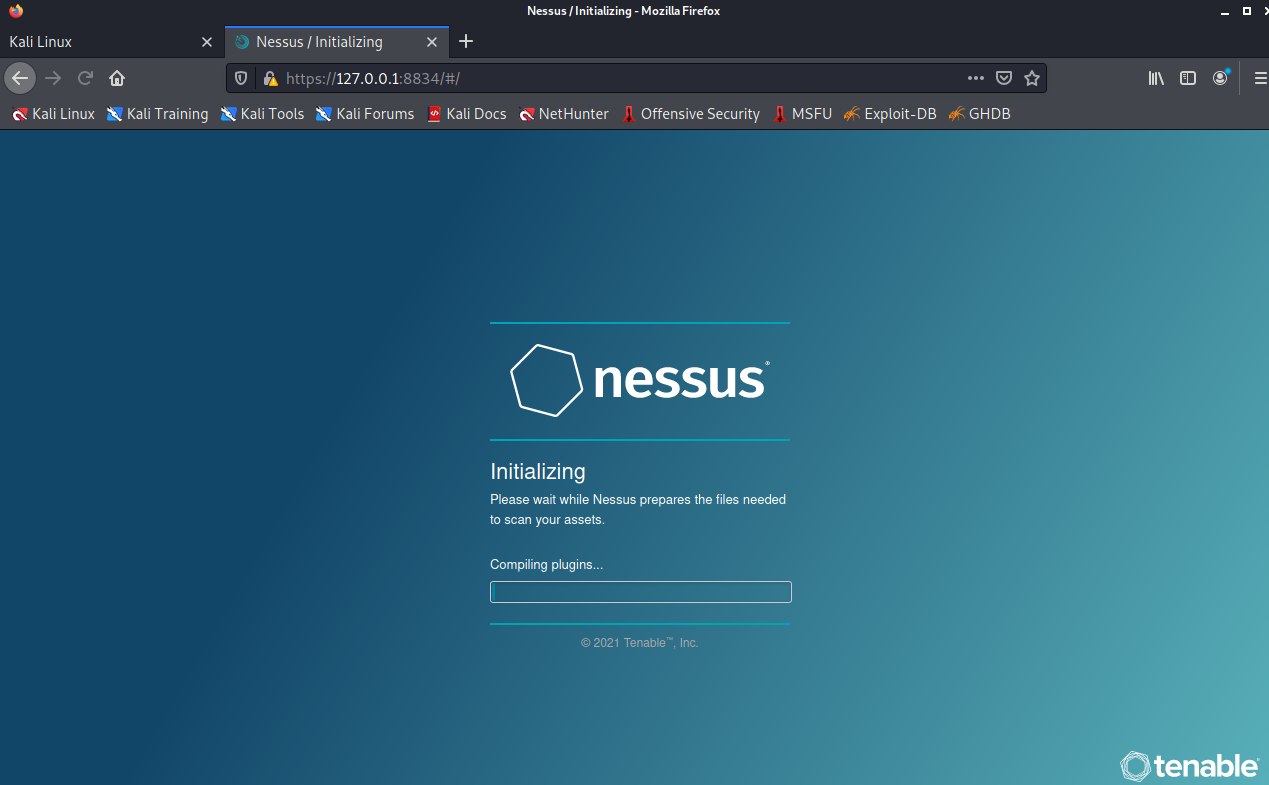Open a new tab with plus

(x=465, y=42)
